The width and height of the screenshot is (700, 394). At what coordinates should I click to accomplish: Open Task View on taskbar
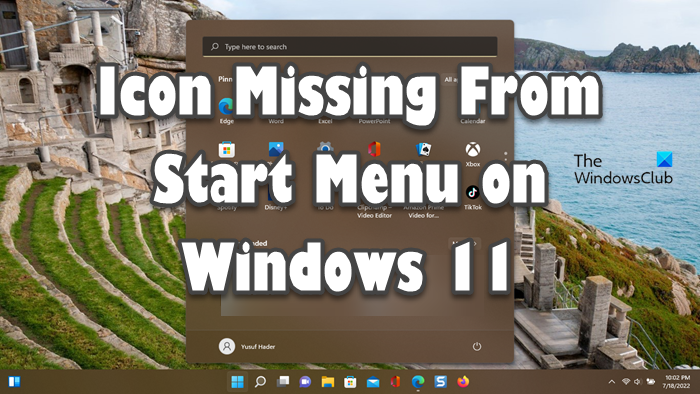(283, 382)
